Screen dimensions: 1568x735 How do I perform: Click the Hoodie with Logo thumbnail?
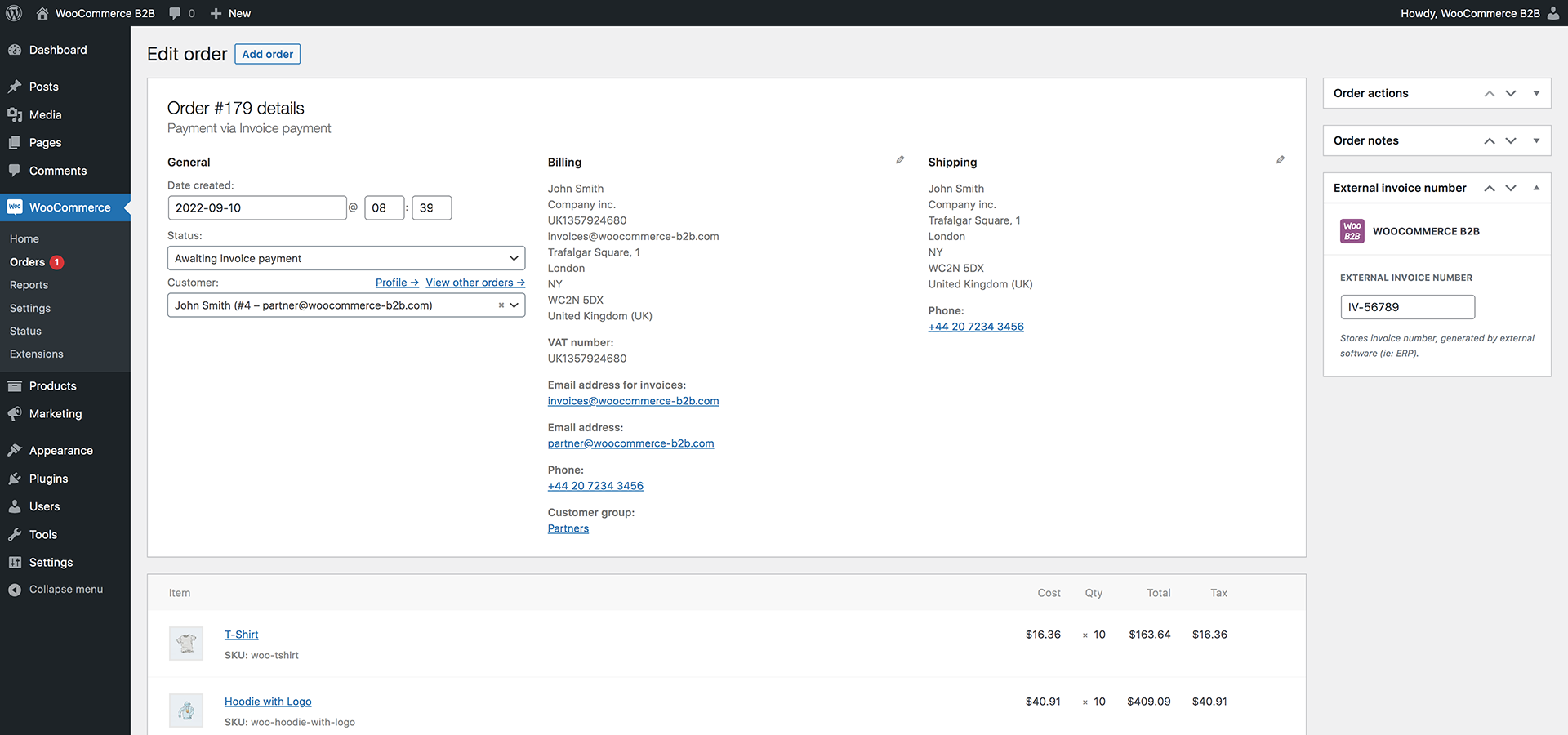186,710
